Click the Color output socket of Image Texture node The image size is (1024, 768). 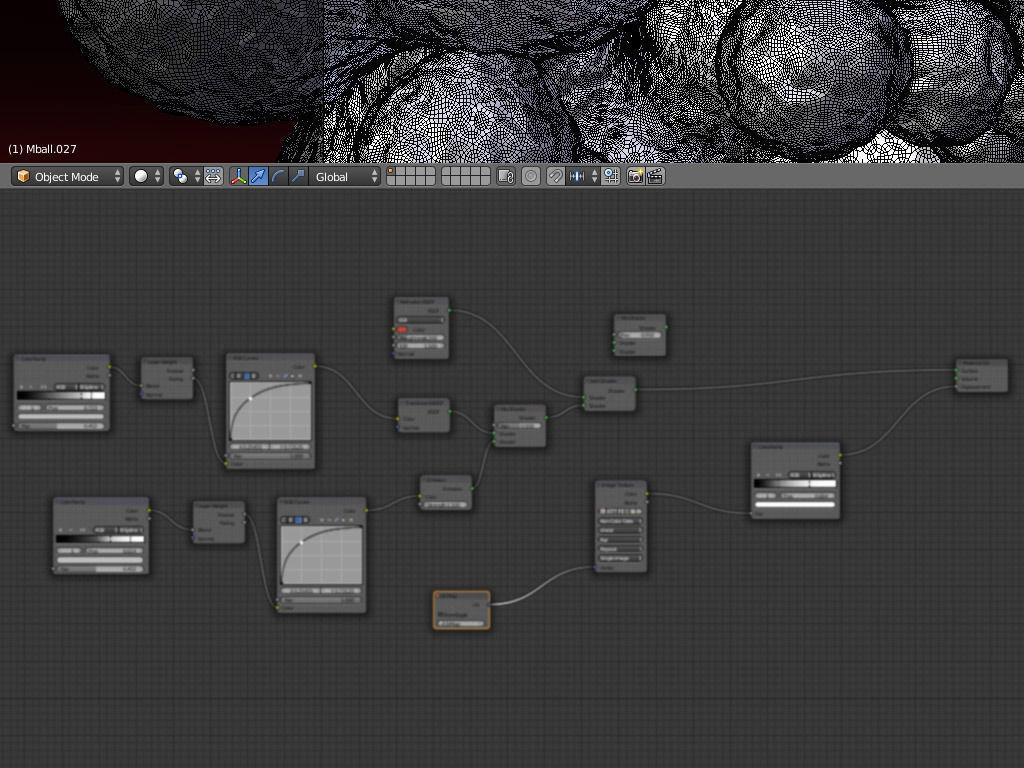click(647, 494)
